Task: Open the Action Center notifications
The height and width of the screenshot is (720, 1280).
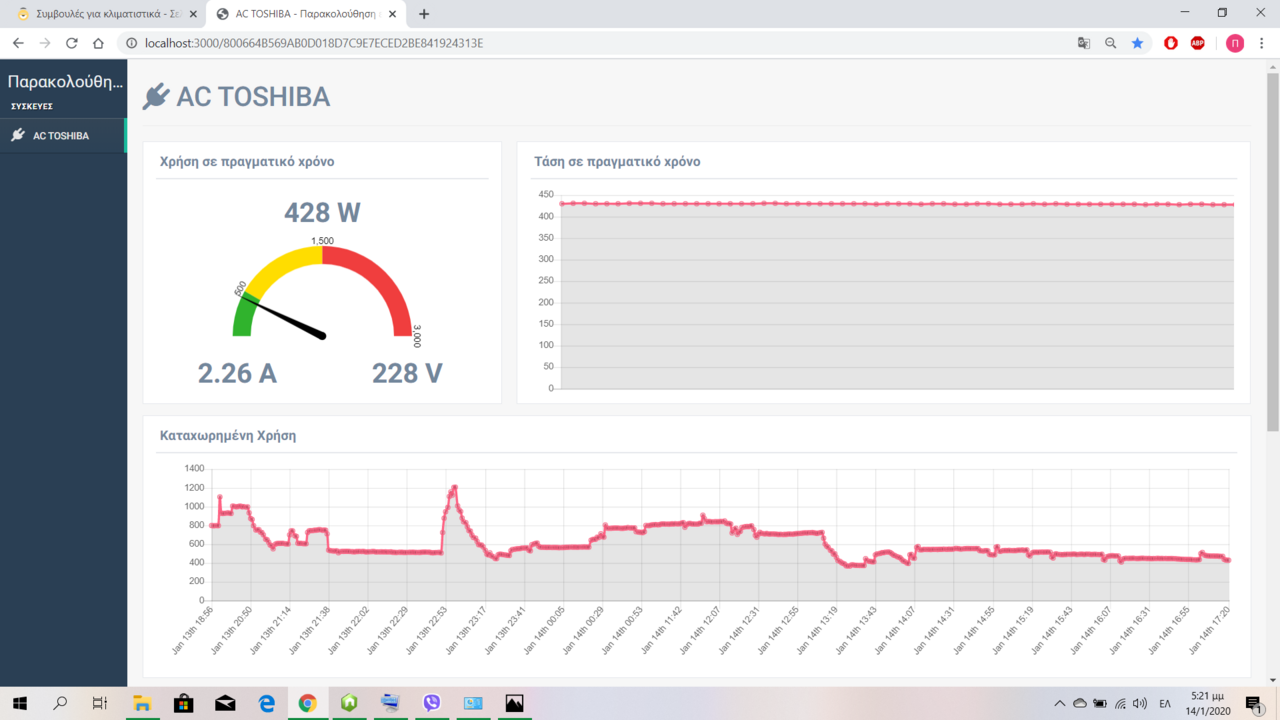Action: point(1253,703)
